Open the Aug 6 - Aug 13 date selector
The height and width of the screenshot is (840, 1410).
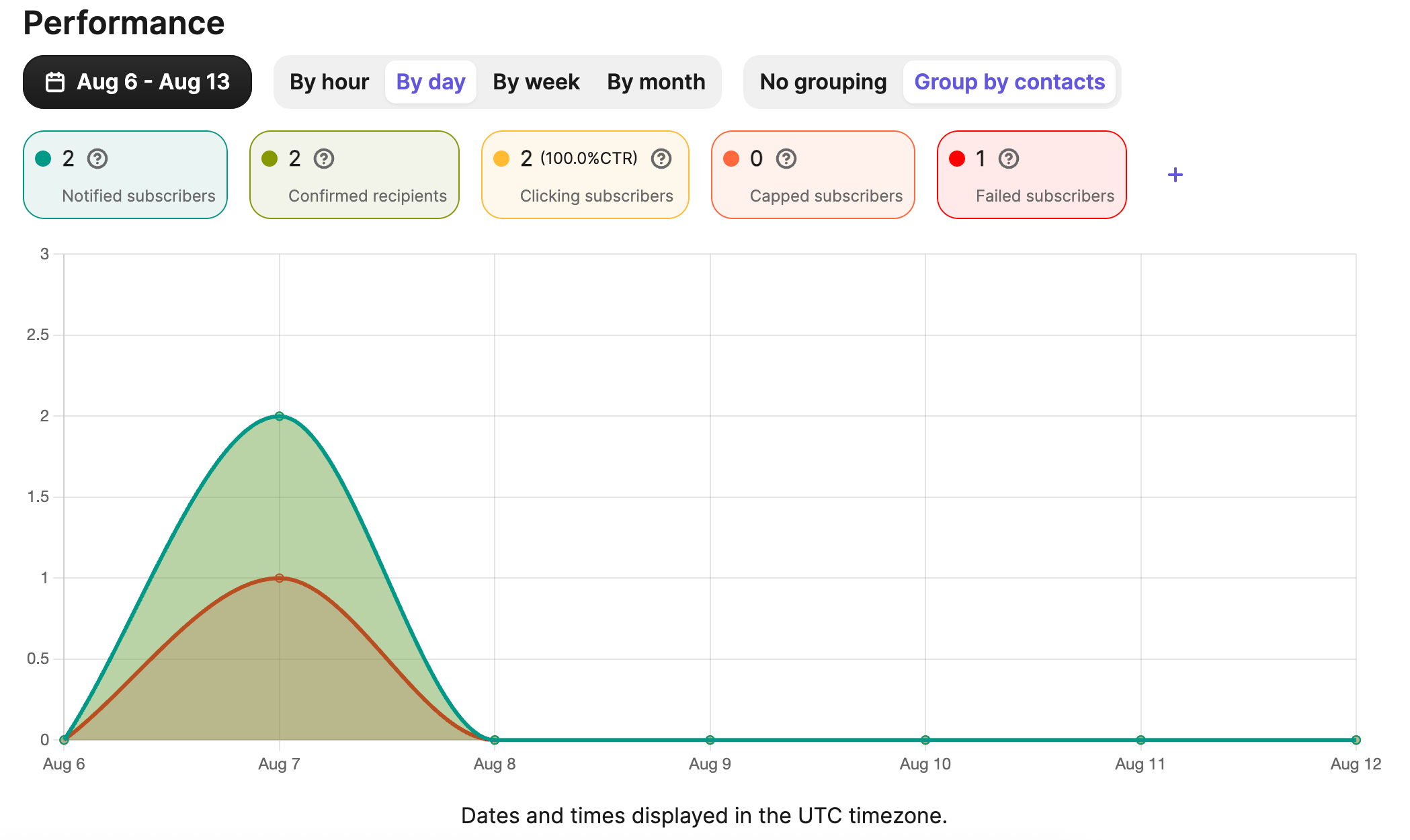point(136,81)
